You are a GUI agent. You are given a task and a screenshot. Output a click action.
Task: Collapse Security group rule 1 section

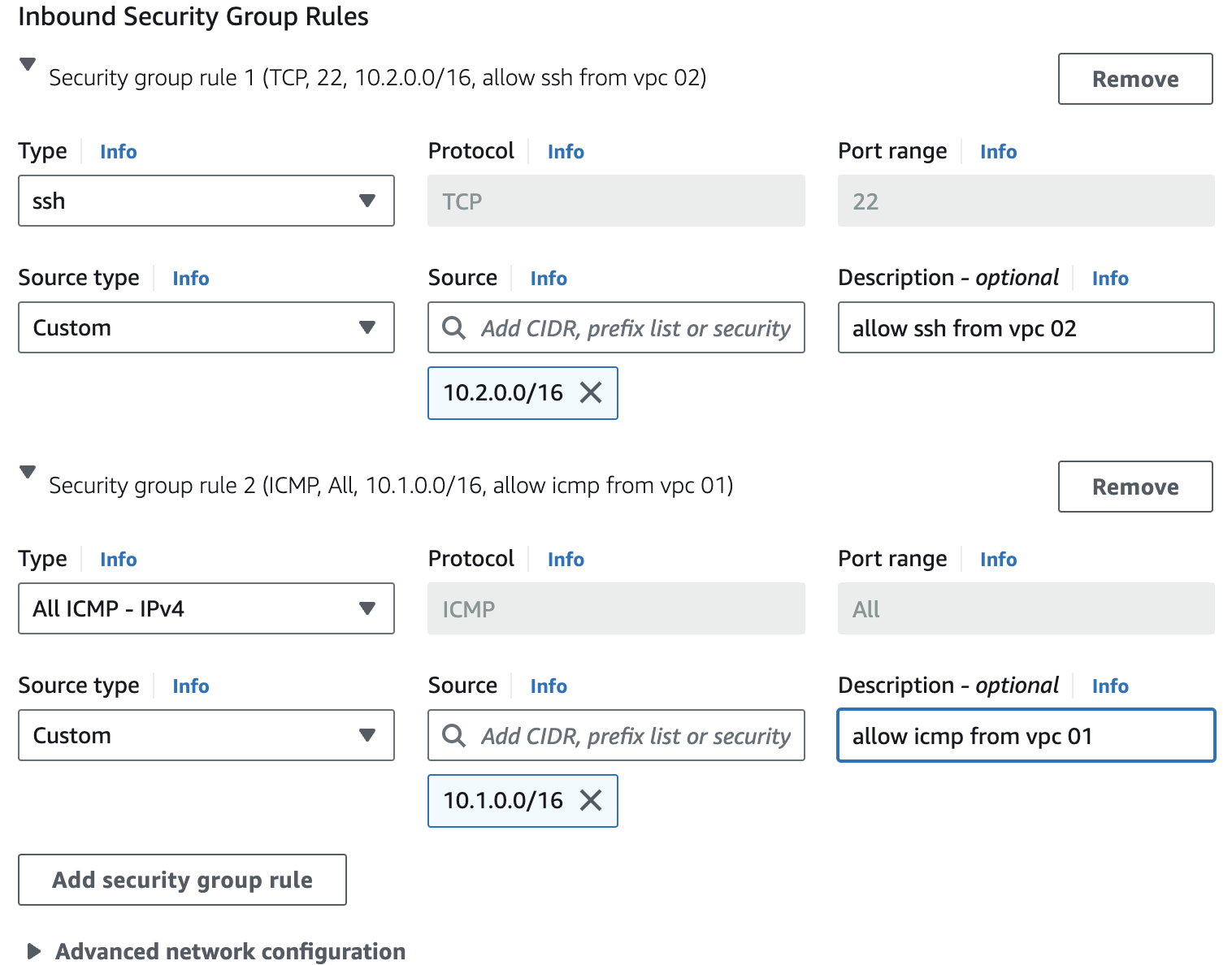(28, 64)
